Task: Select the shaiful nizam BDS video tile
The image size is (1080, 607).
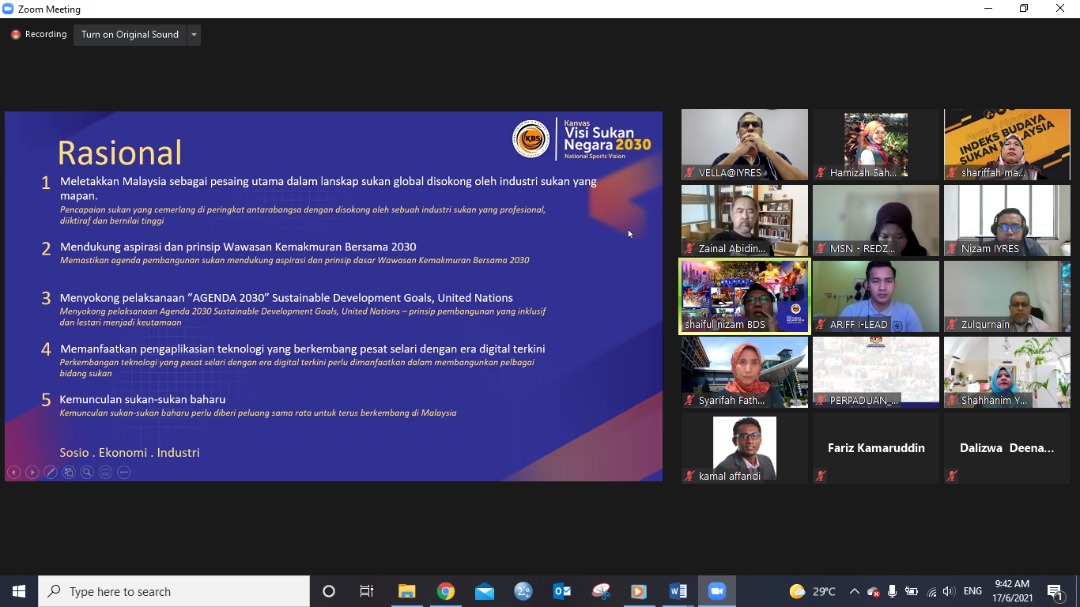Action: coord(745,296)
